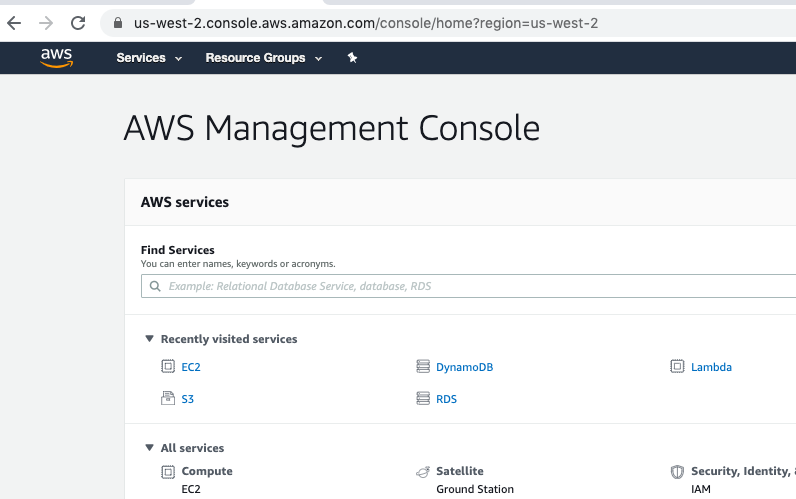Open the S3 service link
Screen dimensions: 796x499
click(188, 399)
